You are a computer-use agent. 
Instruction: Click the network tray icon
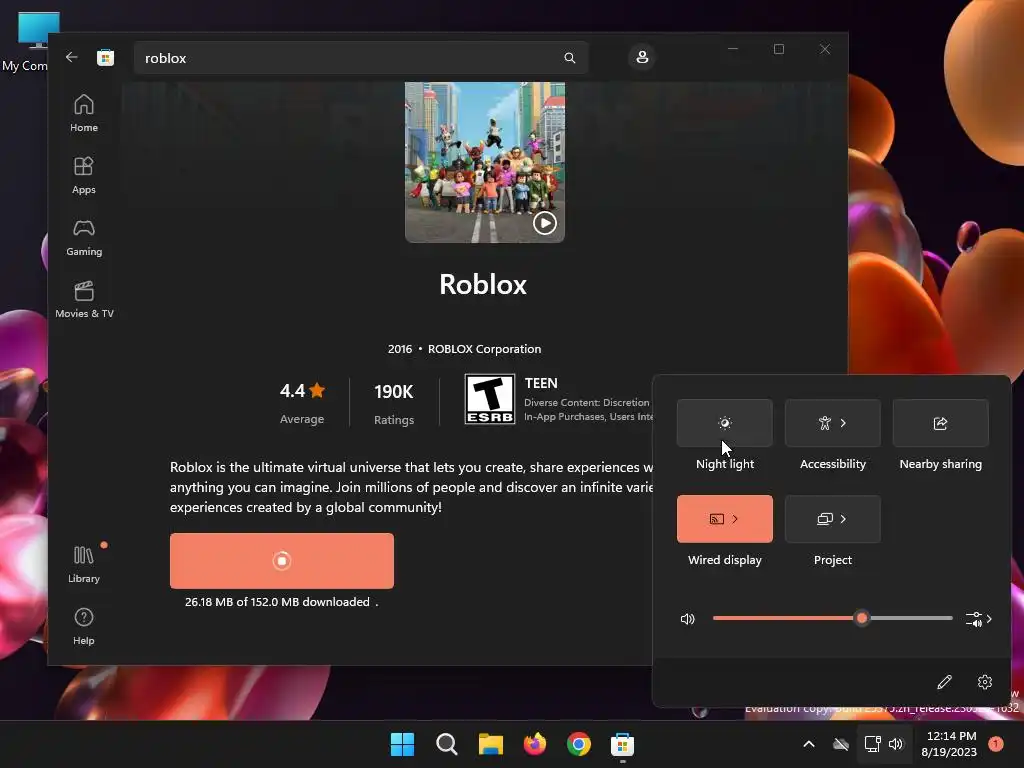coord(872,744)
